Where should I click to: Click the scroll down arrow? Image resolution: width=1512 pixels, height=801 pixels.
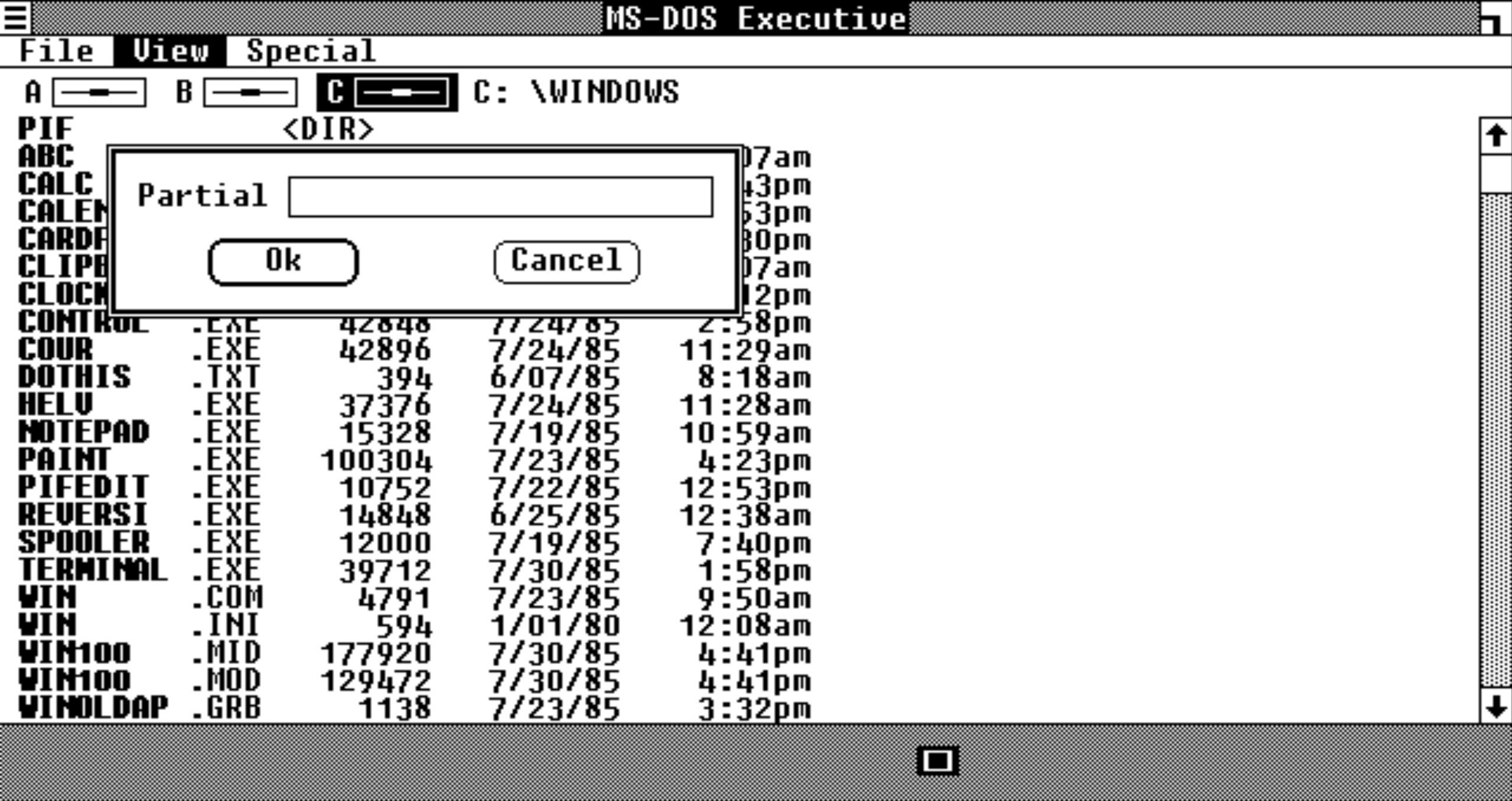point(1495,705)
